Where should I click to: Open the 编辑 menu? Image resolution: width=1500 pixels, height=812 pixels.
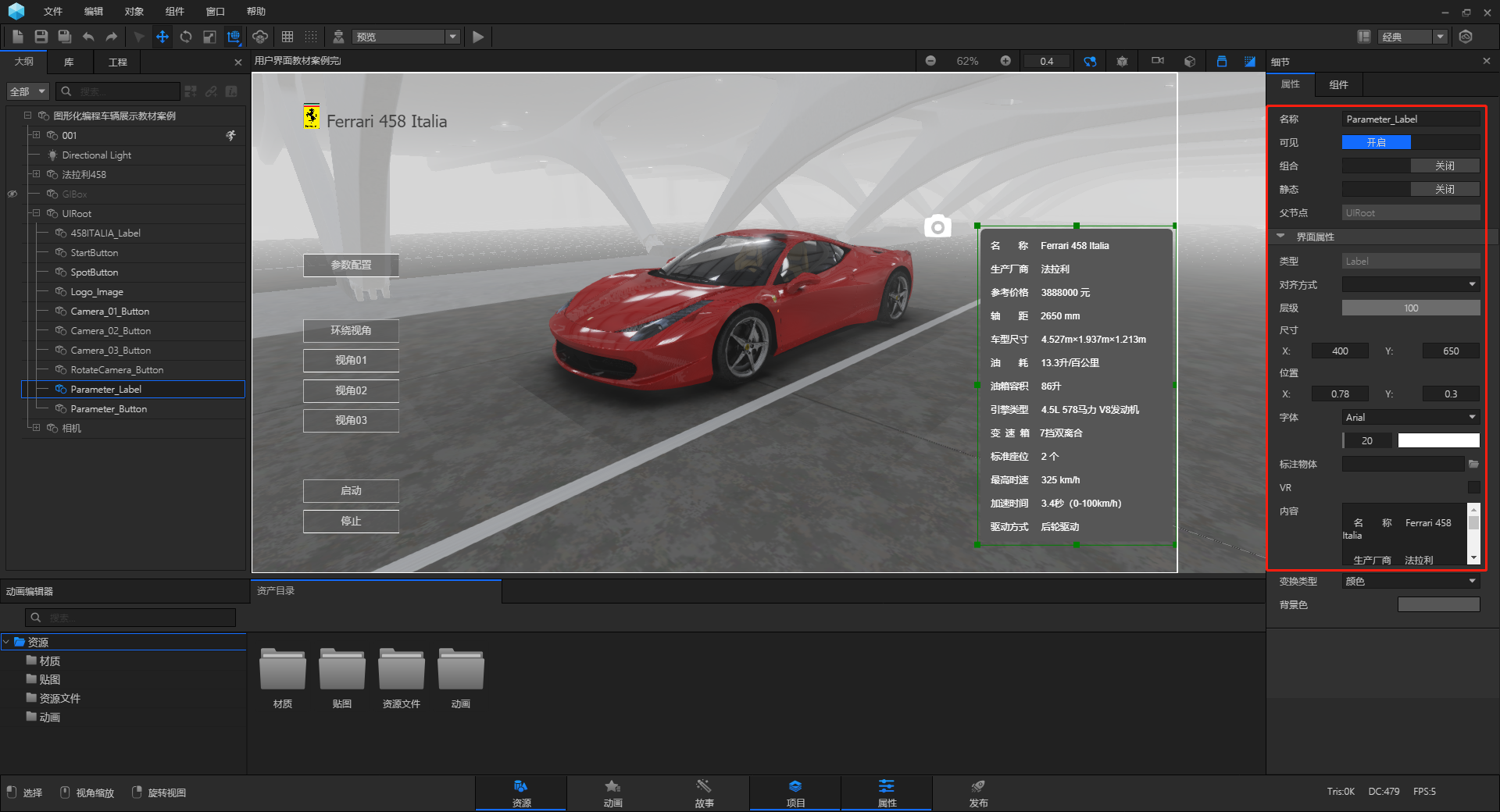point(94,12)
